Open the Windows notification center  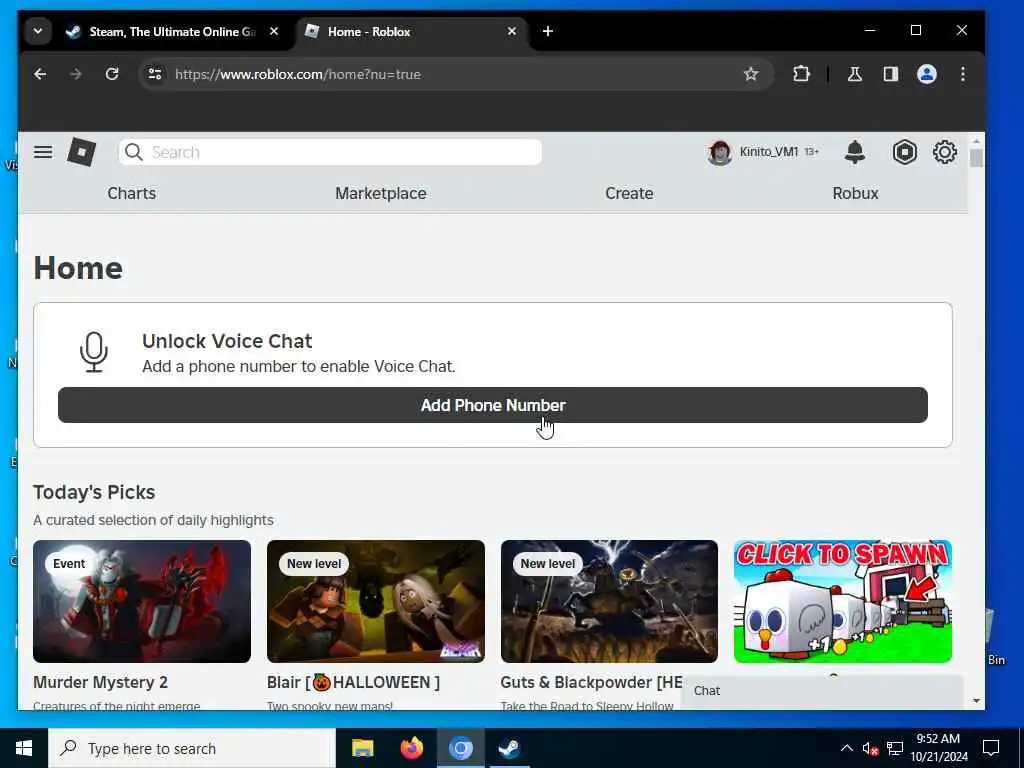991,748
